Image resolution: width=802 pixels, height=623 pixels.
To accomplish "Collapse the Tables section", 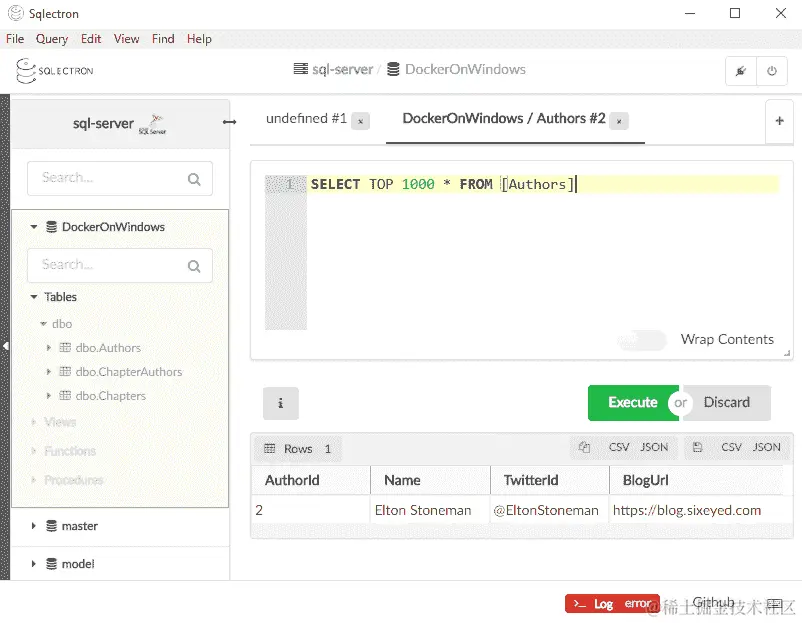I will [x=34, y=297].
